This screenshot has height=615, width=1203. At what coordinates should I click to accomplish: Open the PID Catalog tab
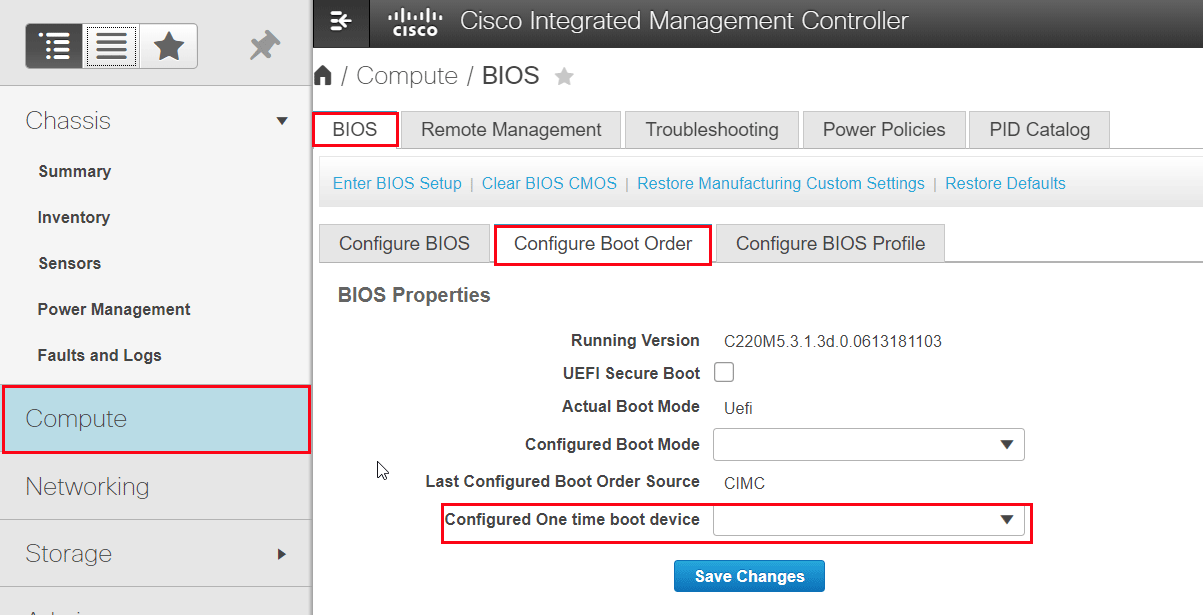click(x=1040, y=130)
